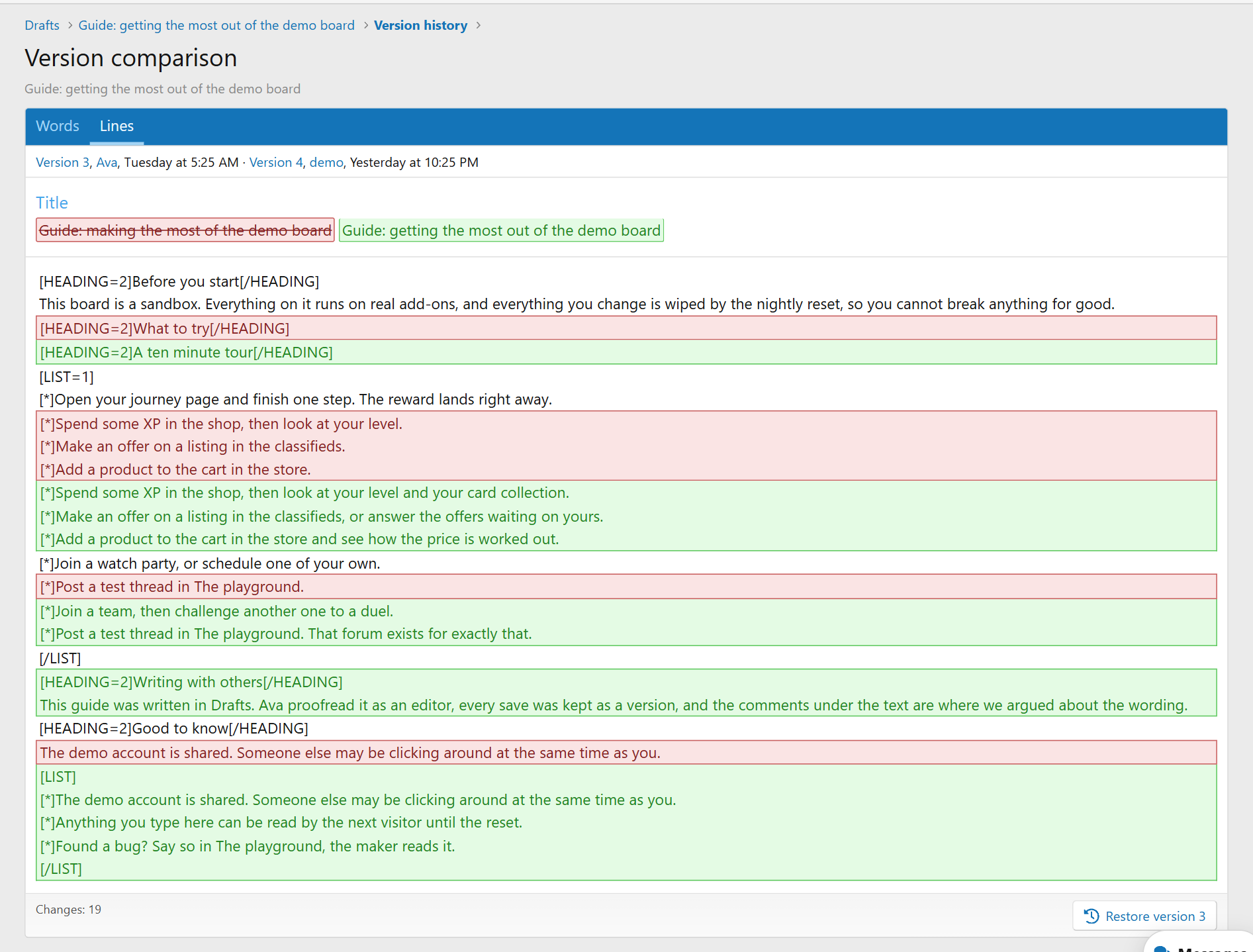1253x952 pixels.
Task: Switch to the Words tab
Action: coord(58,126)
